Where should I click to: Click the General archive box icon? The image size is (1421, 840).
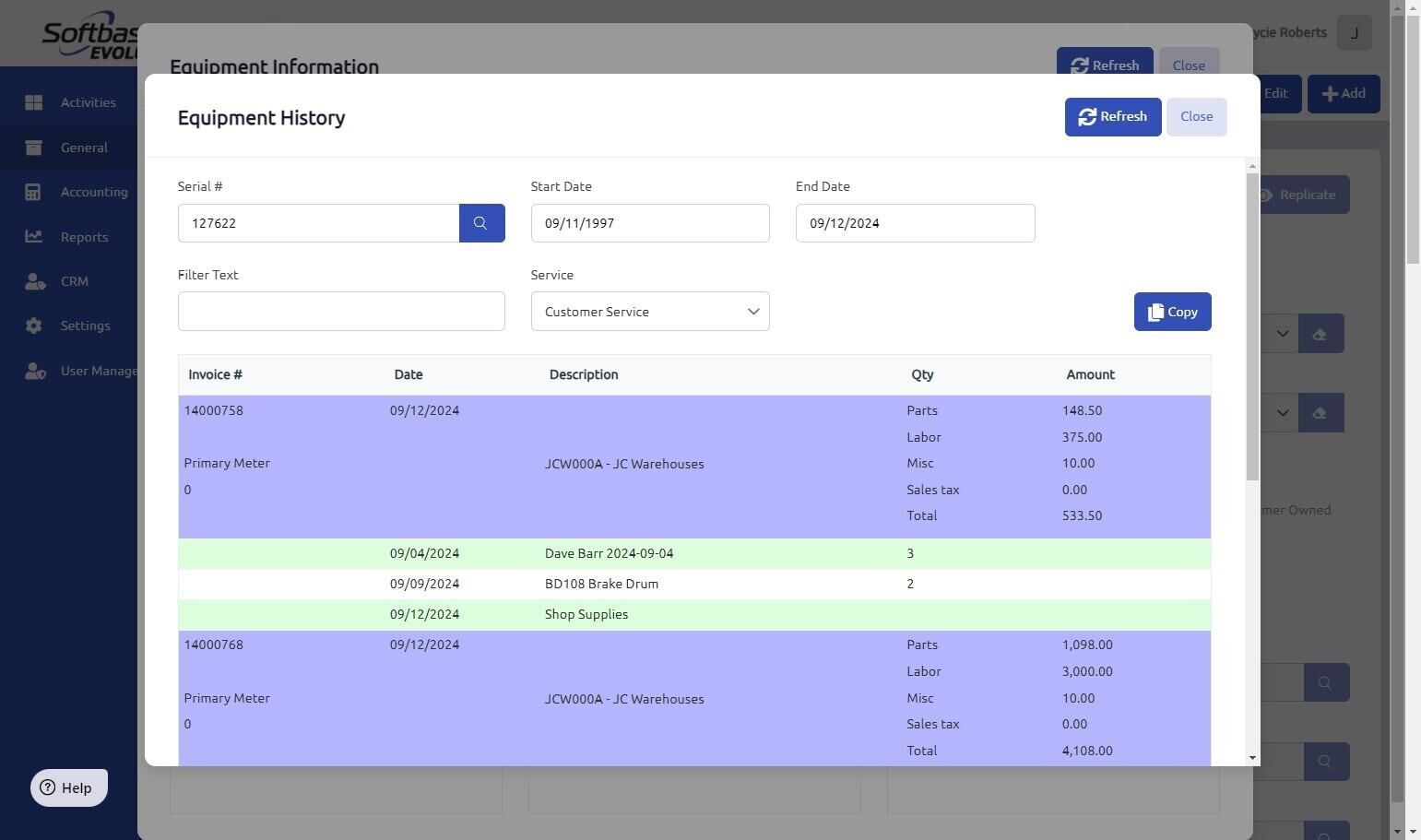pos(34,148)
